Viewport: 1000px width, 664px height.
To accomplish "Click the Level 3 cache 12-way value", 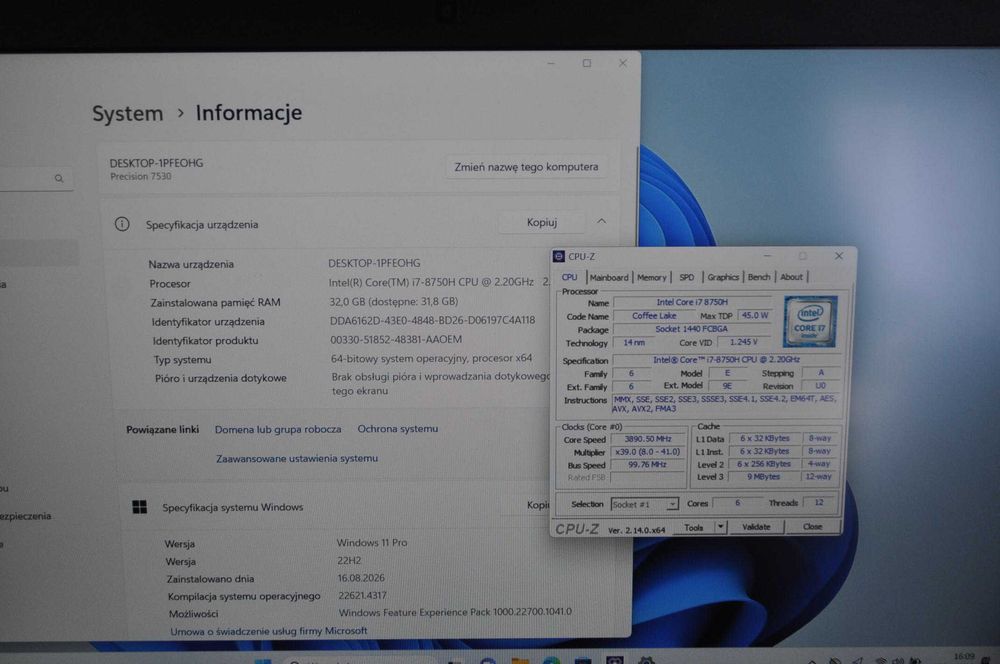I will click(819, 476).
